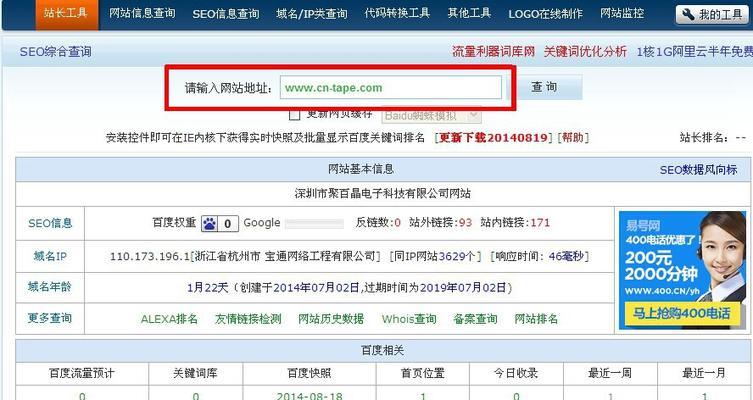Click the IP address 110.173.196.1

pos(150,256)
